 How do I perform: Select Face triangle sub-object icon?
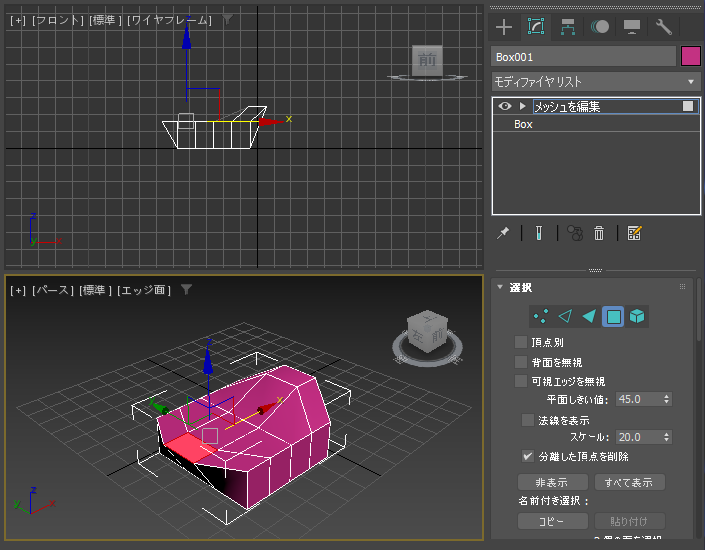coord(589,316)
